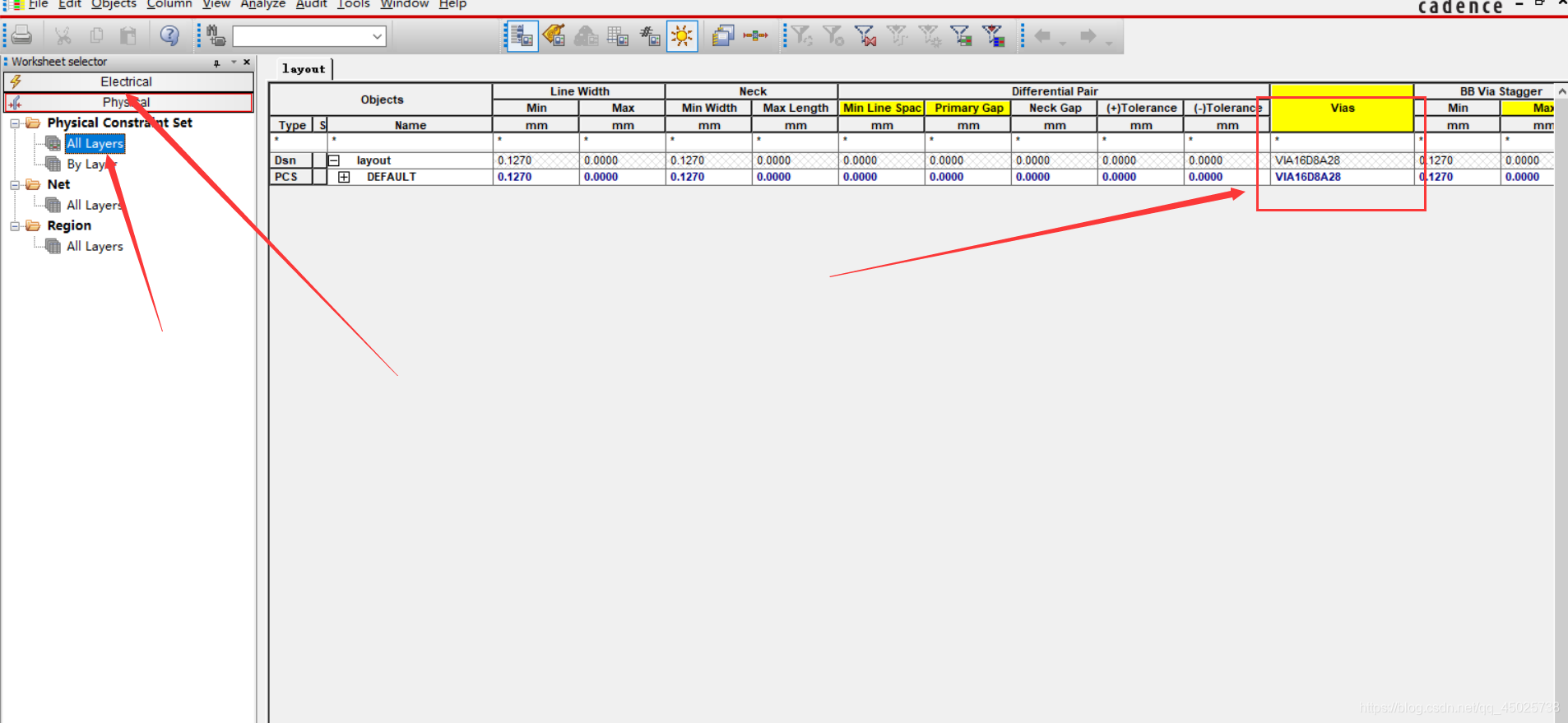Click the Name column filter field
1568x723 pixels.
[x=410, y=141]
